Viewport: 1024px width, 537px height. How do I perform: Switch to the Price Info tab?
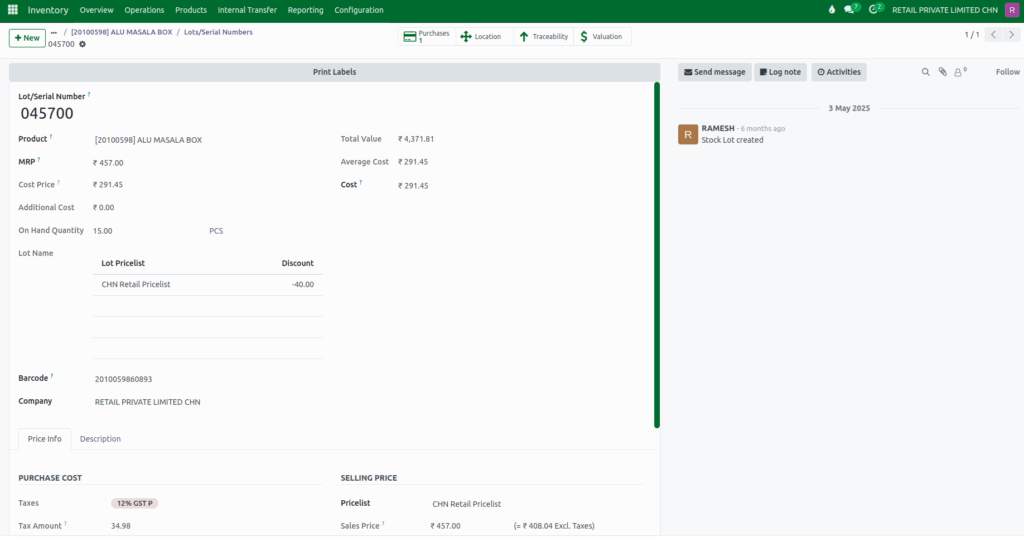(44, 439)
